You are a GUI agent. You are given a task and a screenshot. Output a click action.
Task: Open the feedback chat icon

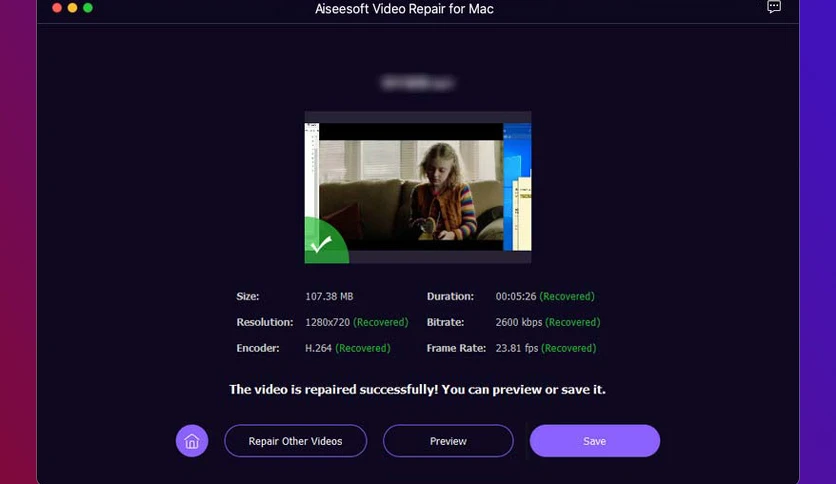(774, 6)
